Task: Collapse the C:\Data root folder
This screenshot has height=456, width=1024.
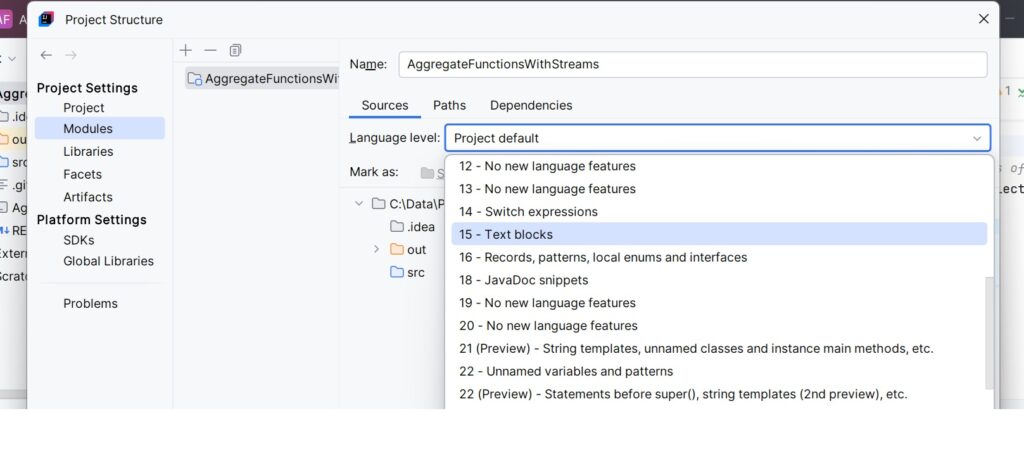Action: pos(359,204)
